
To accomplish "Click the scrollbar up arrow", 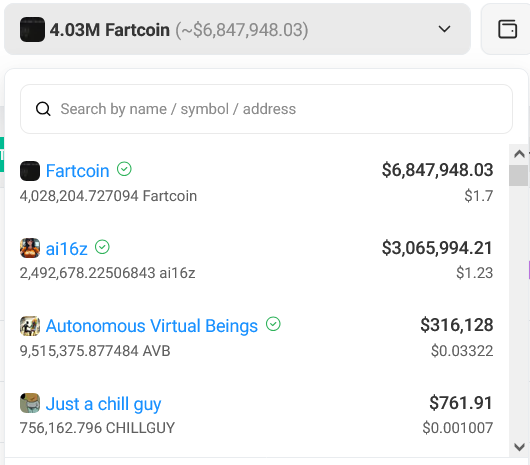I will coord(519,154).
